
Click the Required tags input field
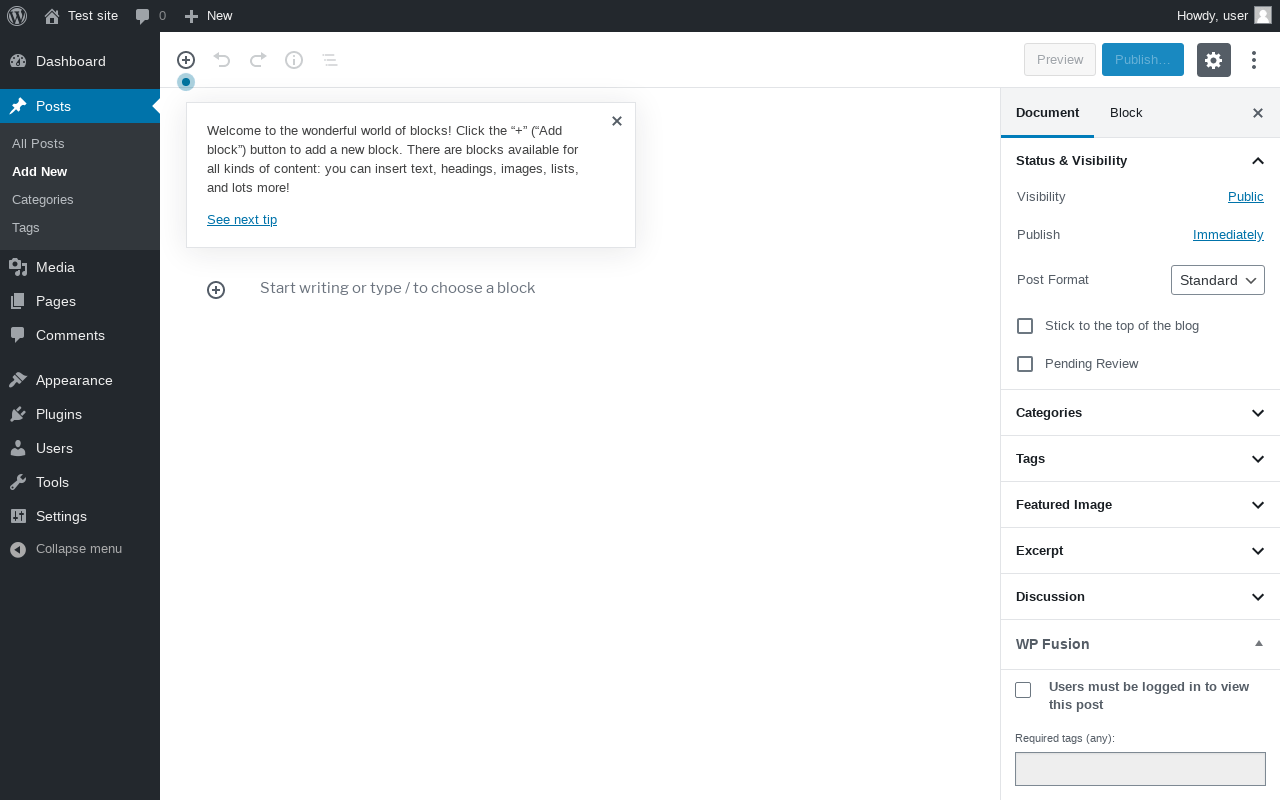pos(1140,769)
